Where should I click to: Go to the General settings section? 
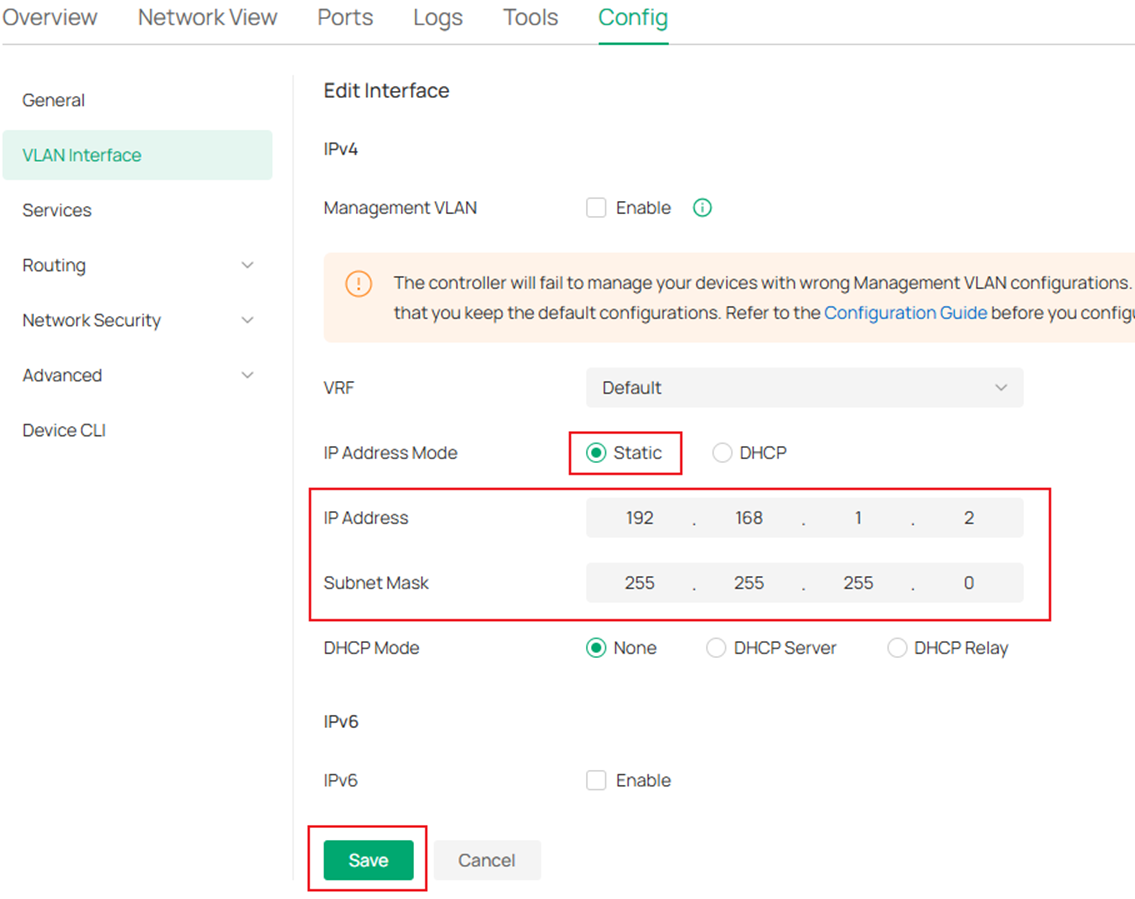(x=53, y=100)
